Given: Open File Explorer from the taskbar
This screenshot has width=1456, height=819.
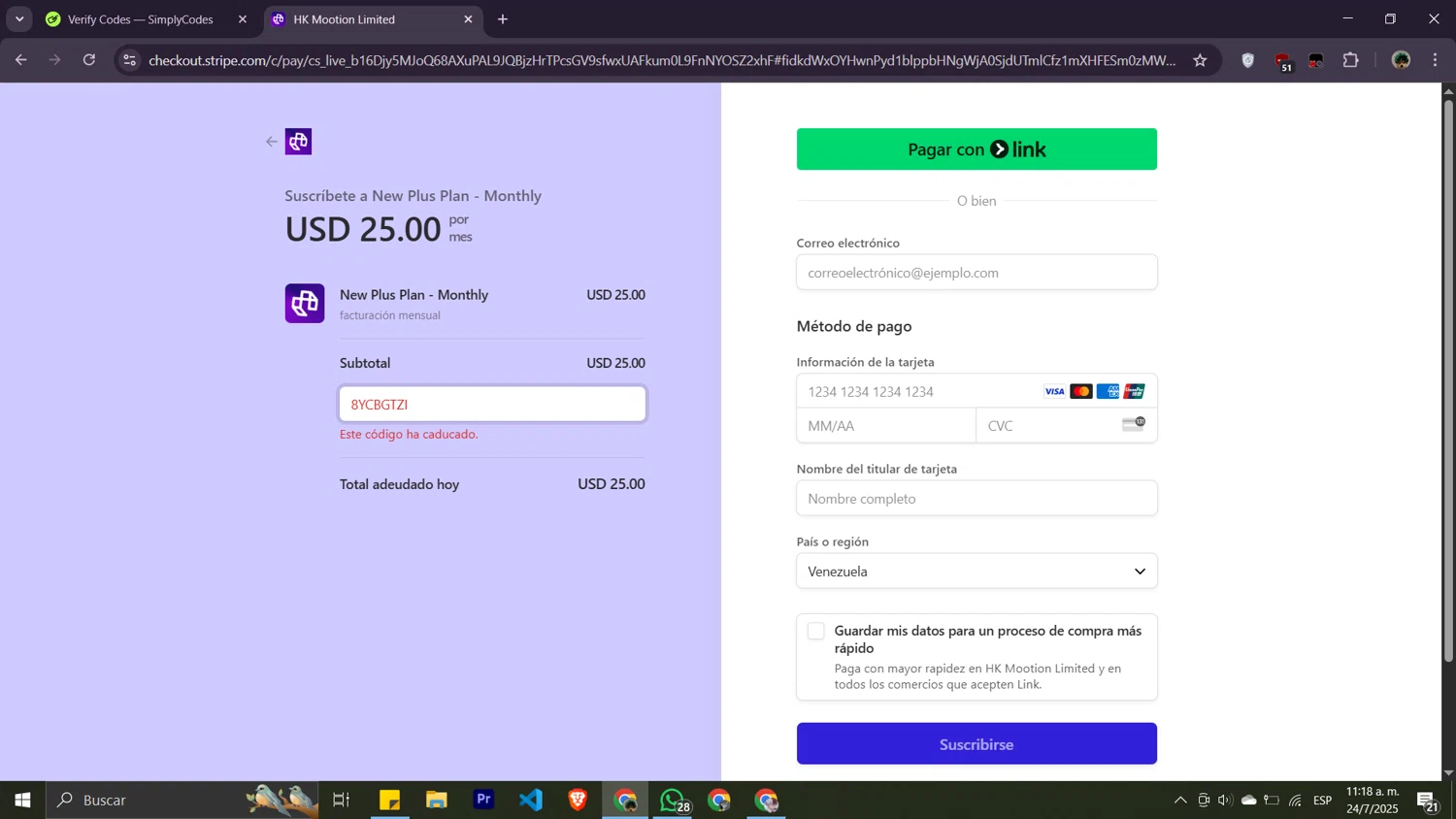Looking at the screenshot, I should 437,801.
